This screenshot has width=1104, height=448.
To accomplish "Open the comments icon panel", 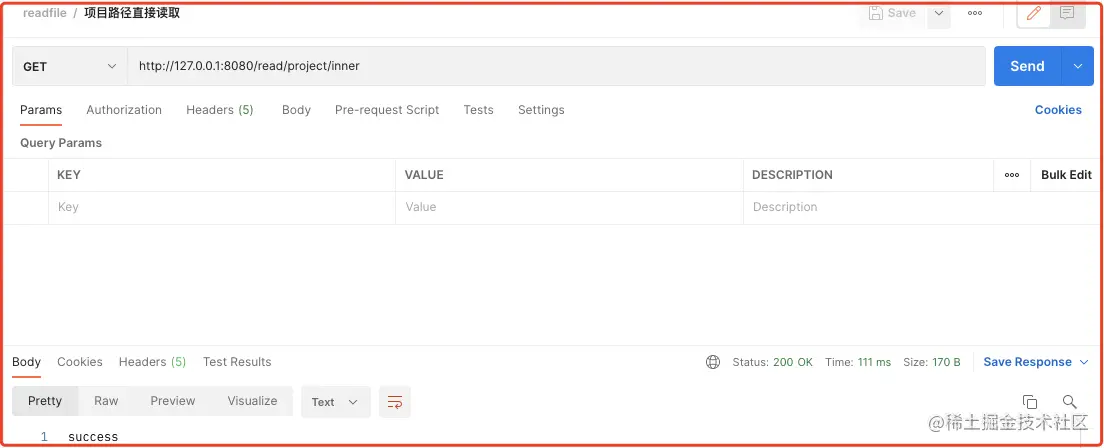I will point(1067,13).
